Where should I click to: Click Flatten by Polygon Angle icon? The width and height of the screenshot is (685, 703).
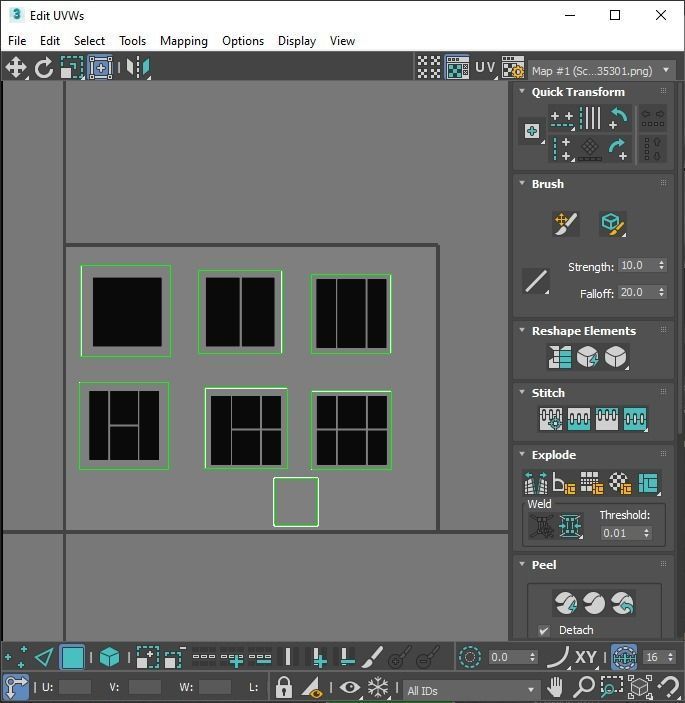tap(564, 483)
